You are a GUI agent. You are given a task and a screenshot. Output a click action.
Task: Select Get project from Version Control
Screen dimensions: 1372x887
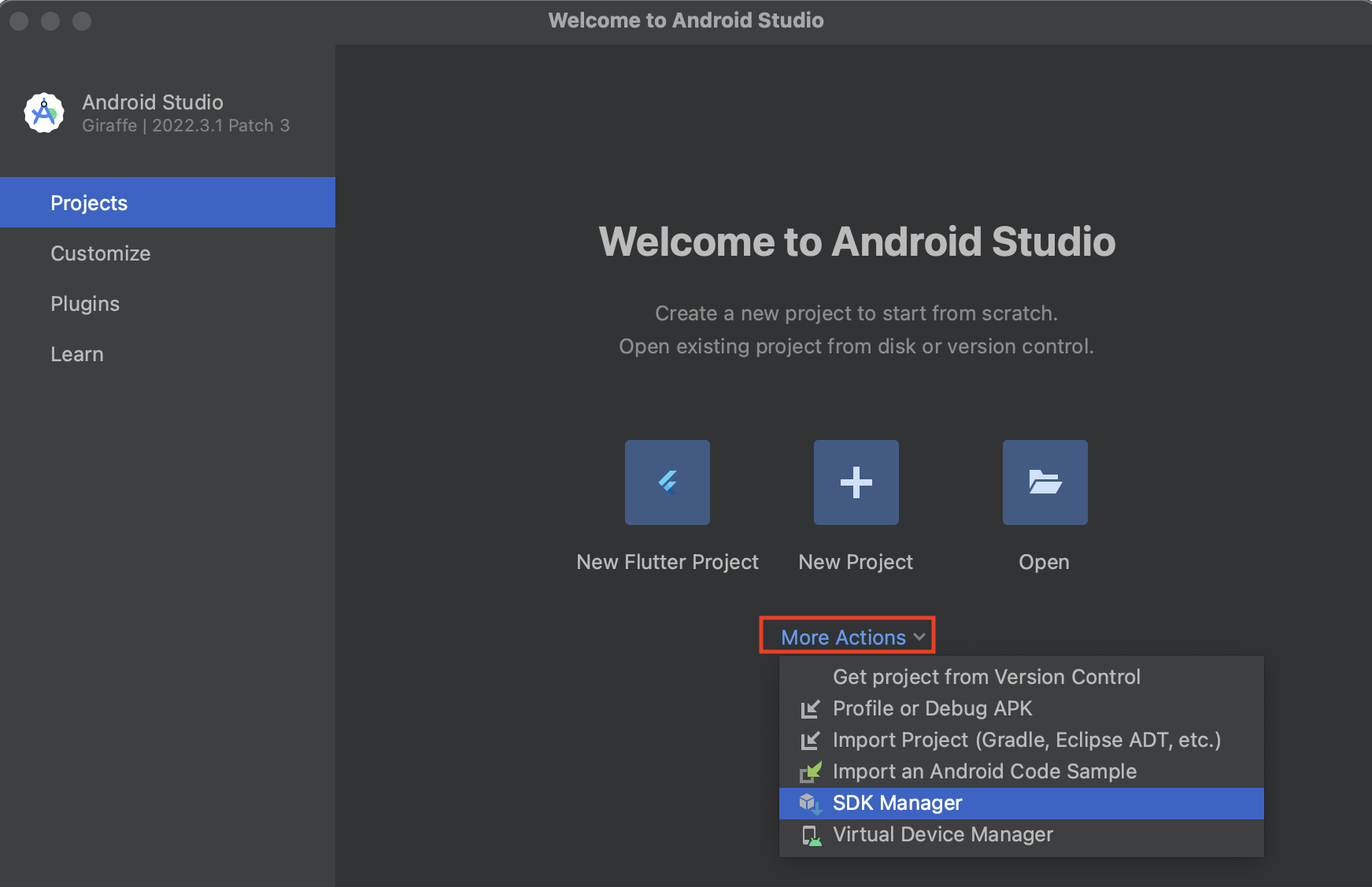pyautogui.click(x=986, y=677)
